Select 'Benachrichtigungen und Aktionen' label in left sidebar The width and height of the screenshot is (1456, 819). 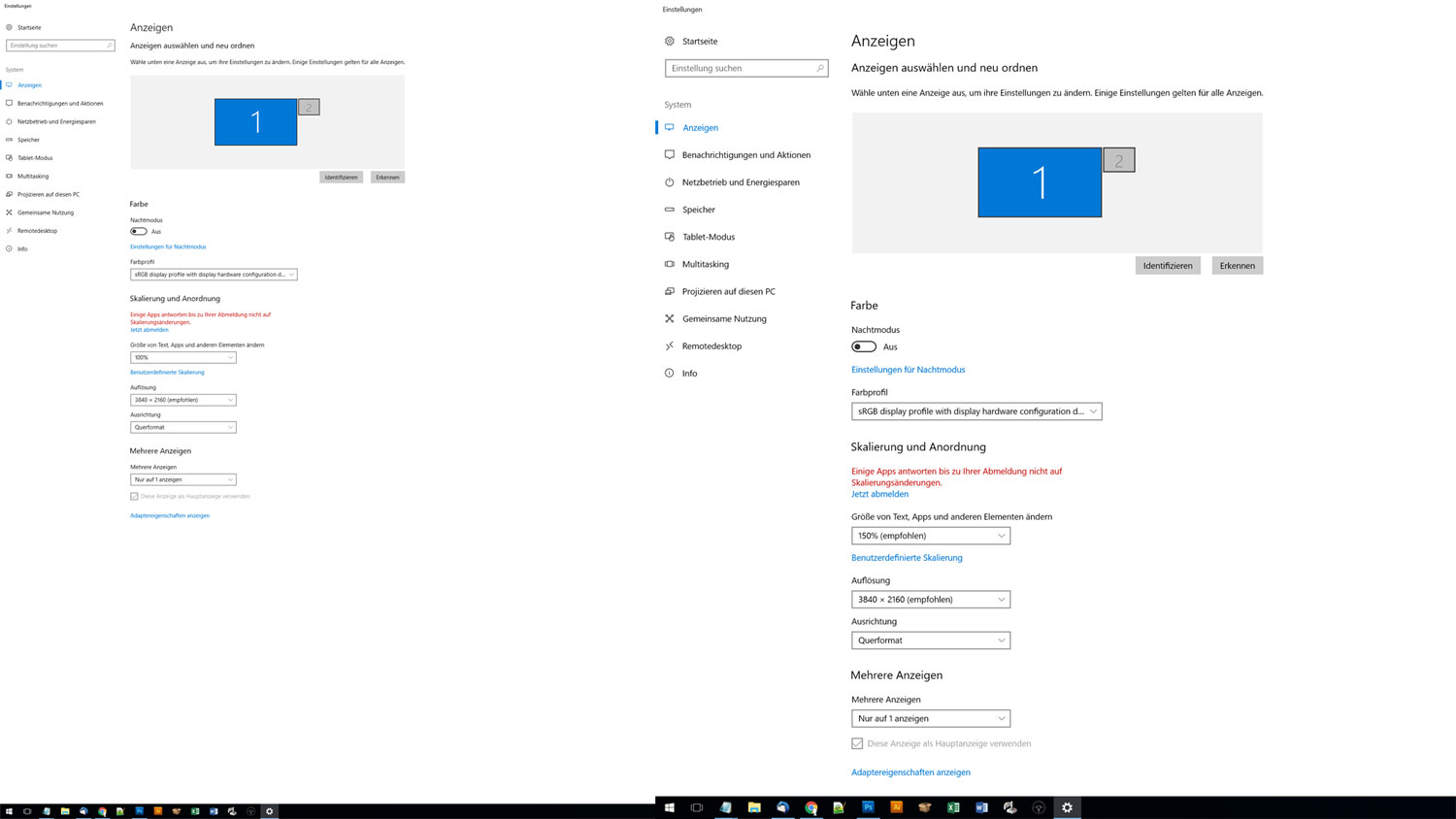click(60, 103)
